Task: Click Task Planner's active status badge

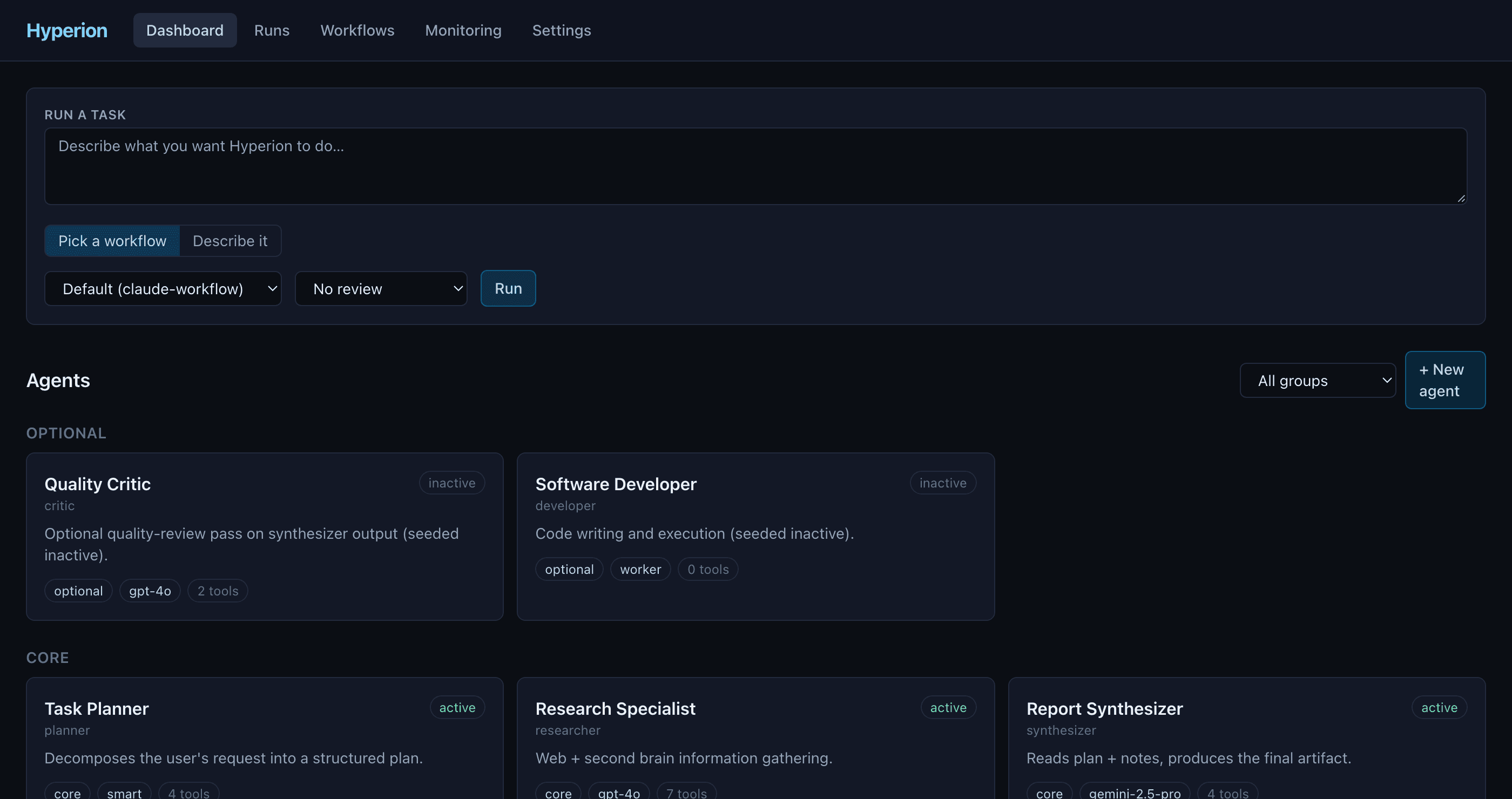Action: point(457,707)
